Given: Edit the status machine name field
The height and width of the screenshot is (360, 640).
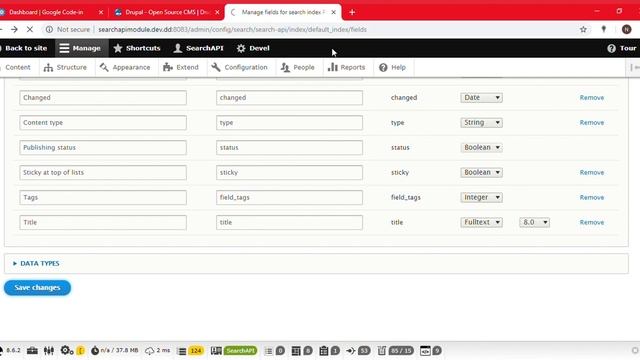Looking at the screenshot, I should (x=289, y=147).
